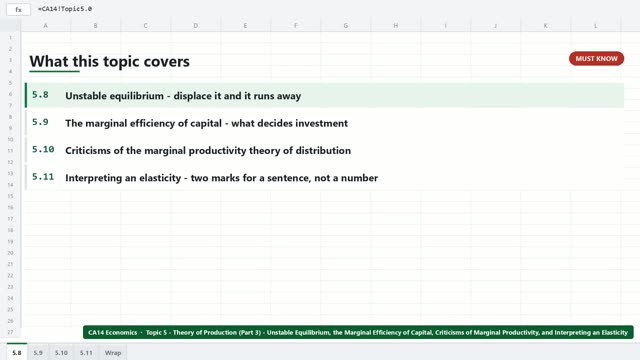Select row 27 header
Viewport: 640px width, 360px height.
[10, 332]
